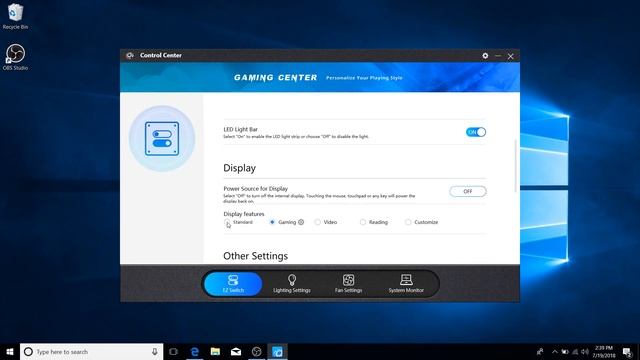Open Recycle Bin on desktop
Viewport: 640px width, 360px height.
tap(15, 16)
